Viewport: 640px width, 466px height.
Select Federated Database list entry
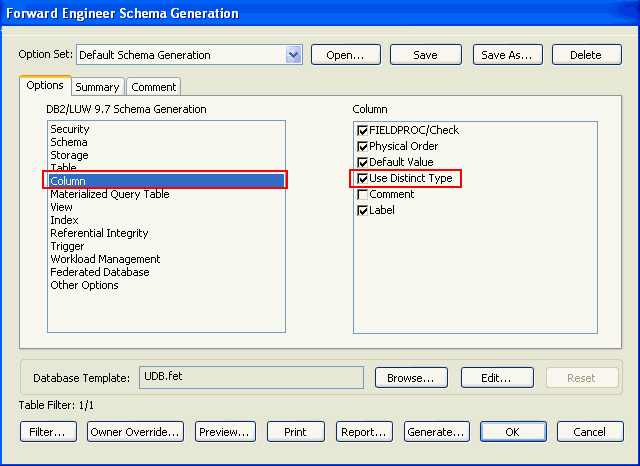point(100,272)
